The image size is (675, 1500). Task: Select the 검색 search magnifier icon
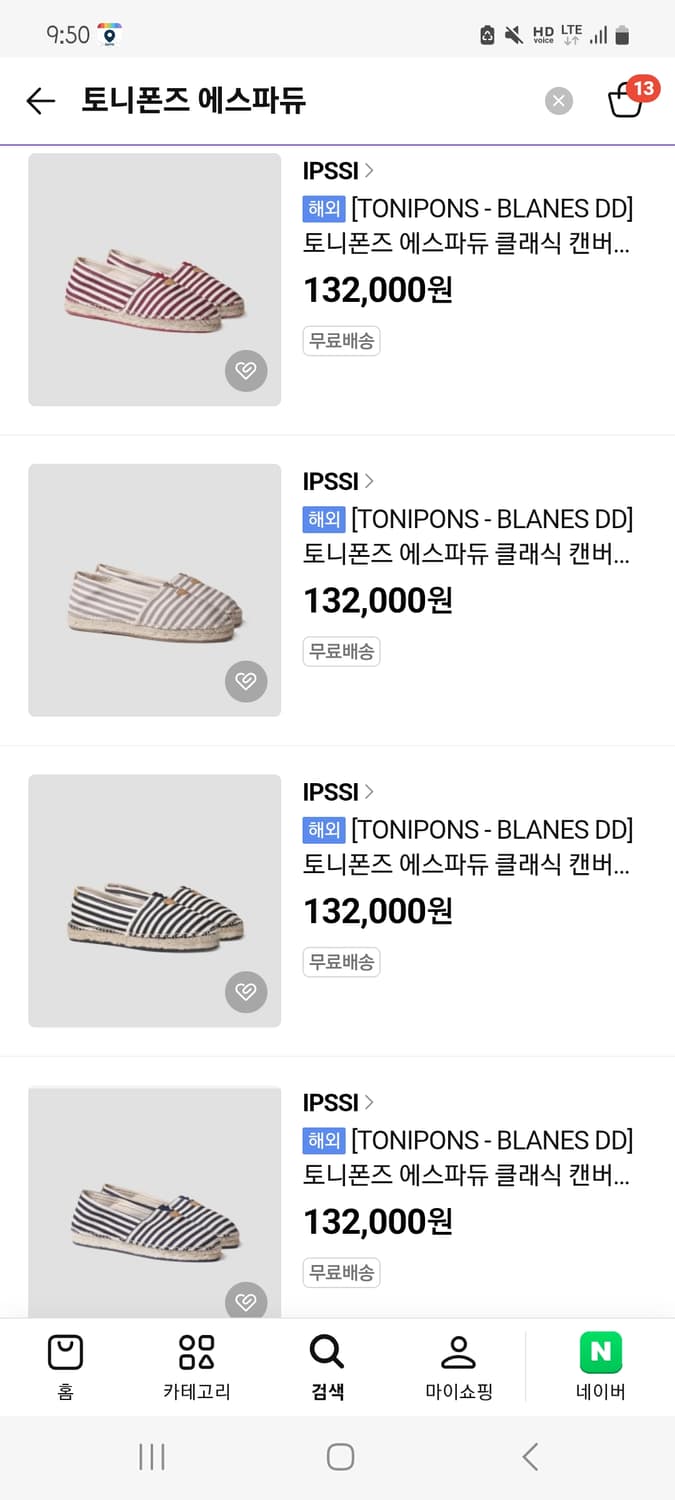point(327,1350)
